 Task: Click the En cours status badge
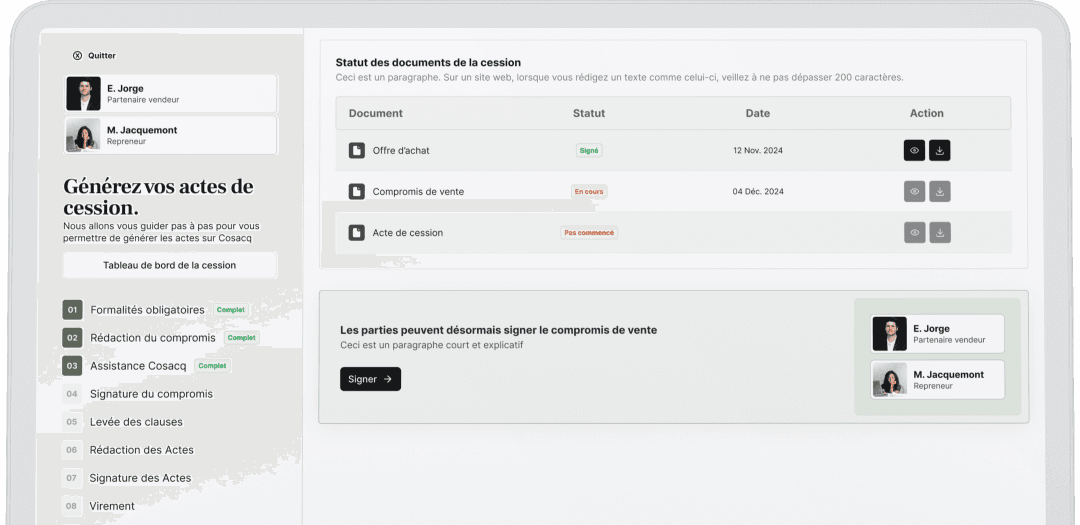(x=589, y=192)
